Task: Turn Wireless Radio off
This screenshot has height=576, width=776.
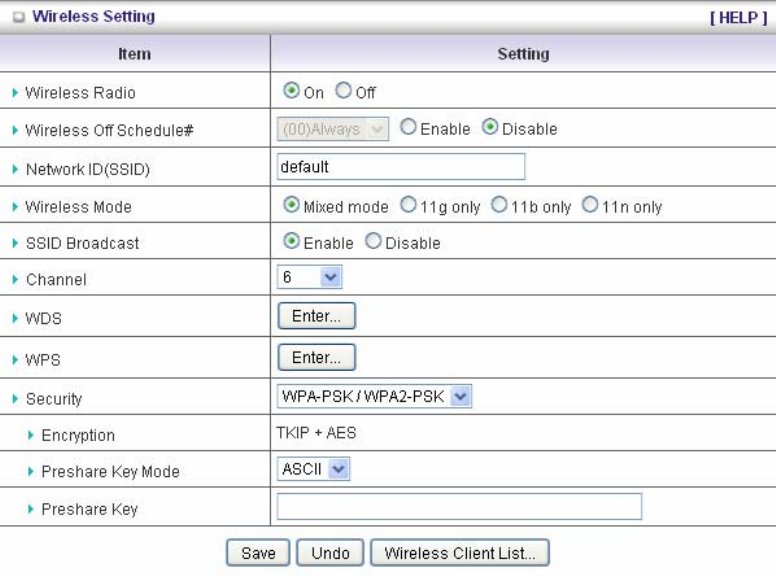Action: (344, 92)
